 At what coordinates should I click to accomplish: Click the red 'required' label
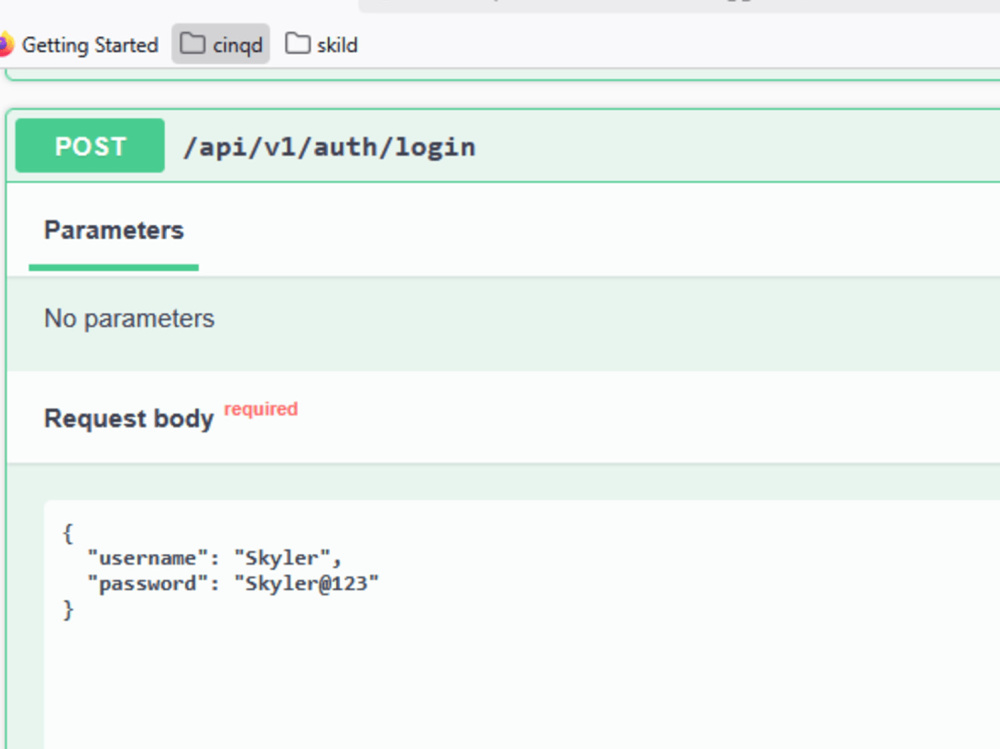point(261,408)
